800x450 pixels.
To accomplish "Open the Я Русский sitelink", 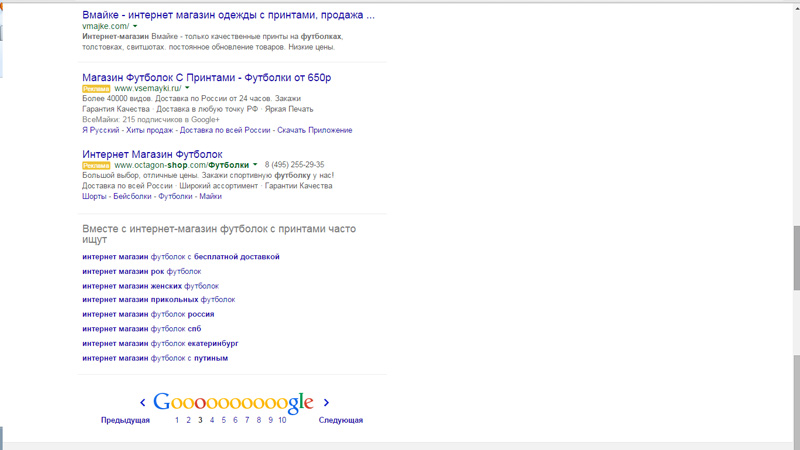I will point(101,130).
